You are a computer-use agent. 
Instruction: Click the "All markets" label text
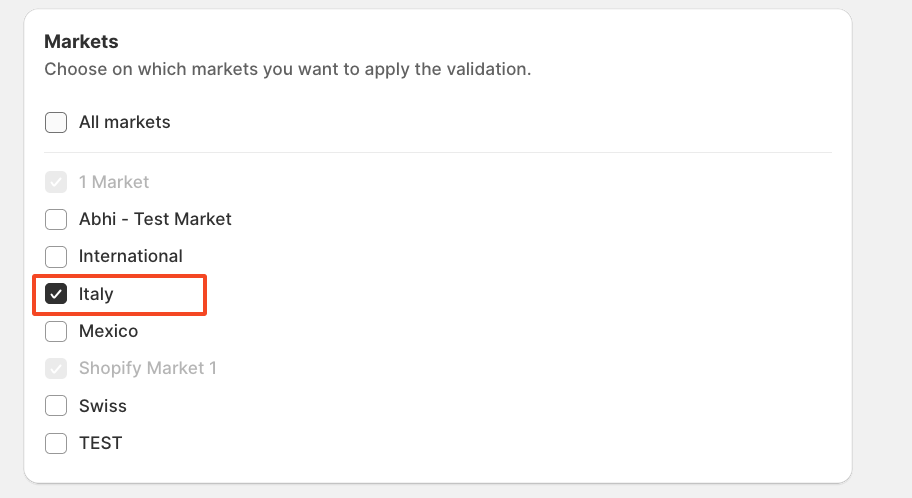[x=125, y=122]
